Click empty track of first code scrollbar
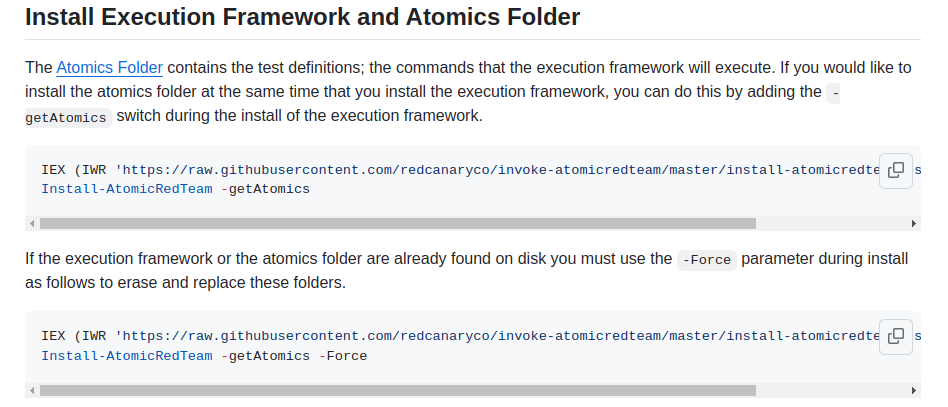Image resolution: width=948 pixels, height=407 pixels. pos(830,224)
